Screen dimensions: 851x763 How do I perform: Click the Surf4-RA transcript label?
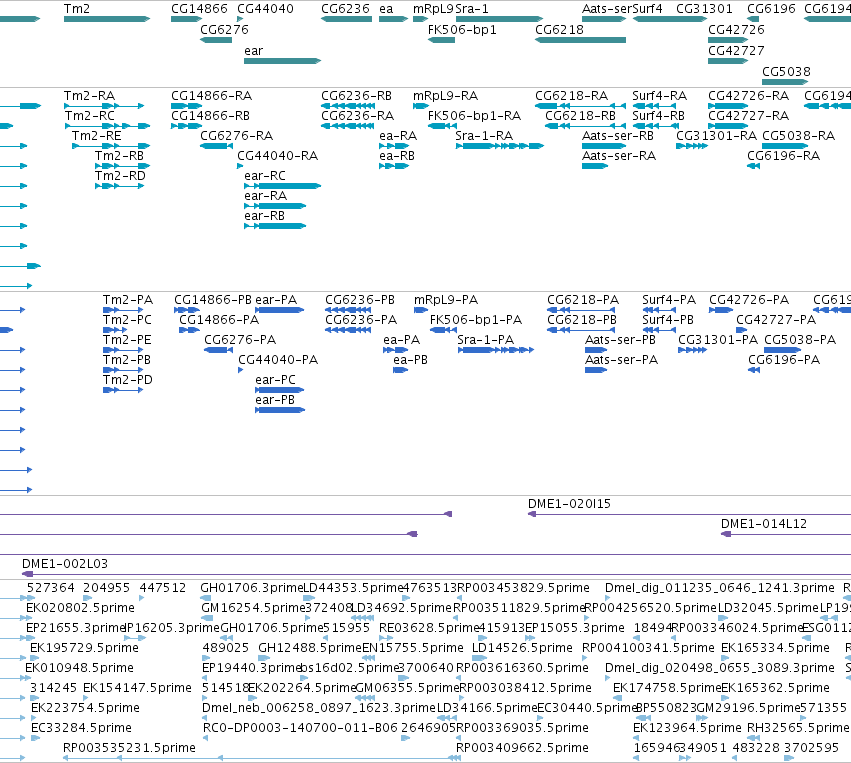click(x=659, y=96)
